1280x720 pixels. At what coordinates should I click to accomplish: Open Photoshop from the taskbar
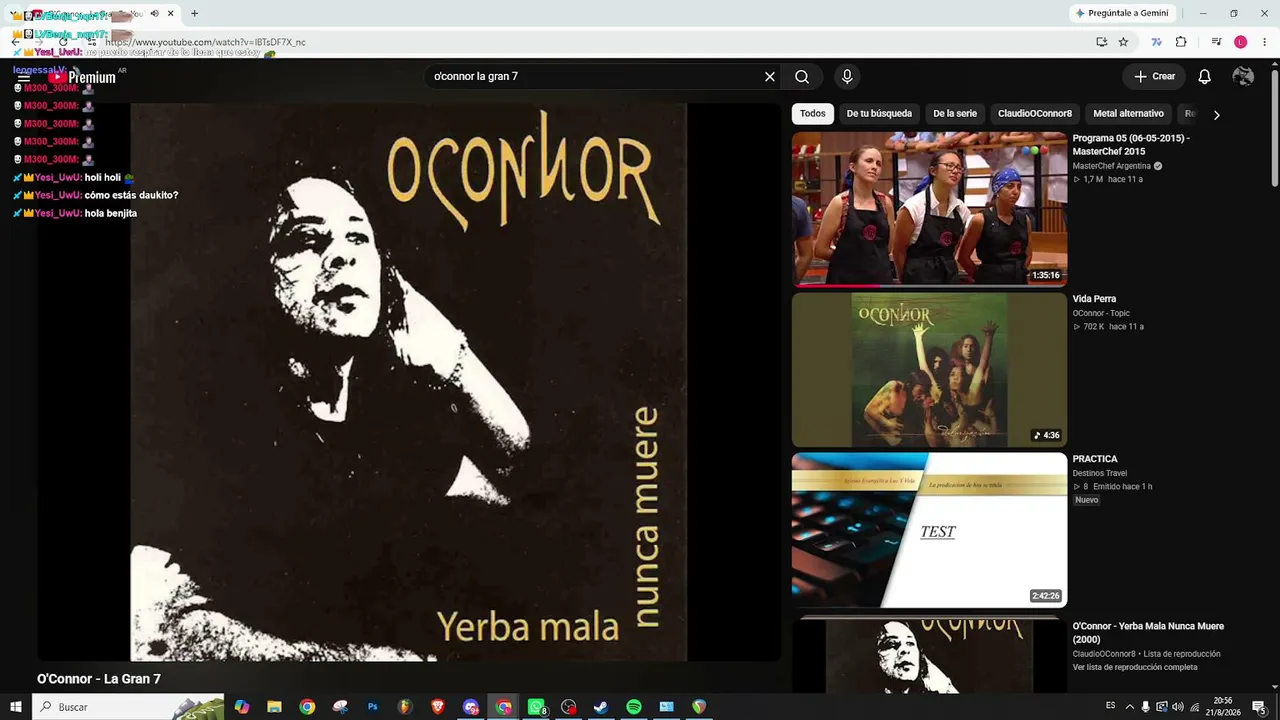coord(372,707)
